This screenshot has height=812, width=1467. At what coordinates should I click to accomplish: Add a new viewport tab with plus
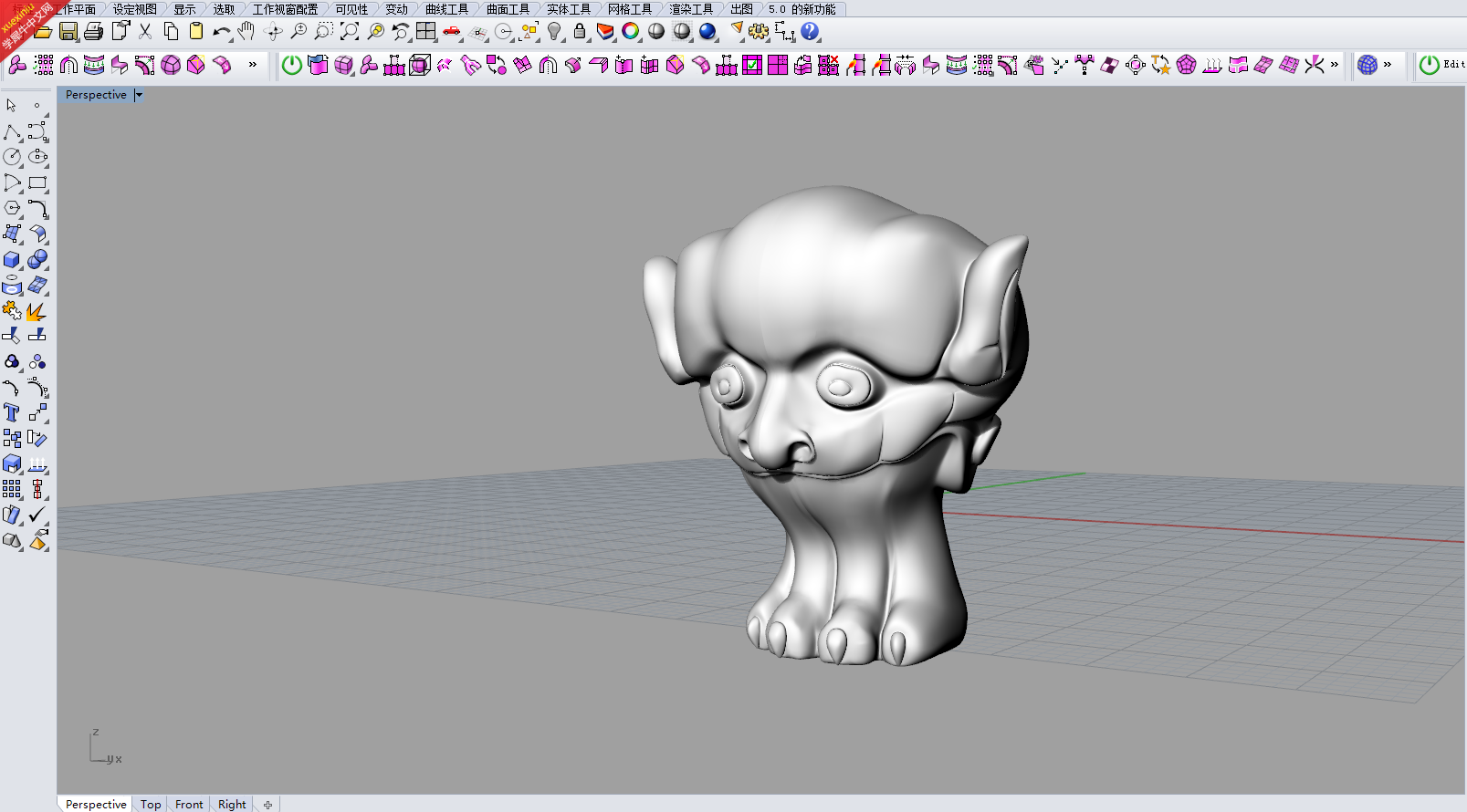[267, 805]
